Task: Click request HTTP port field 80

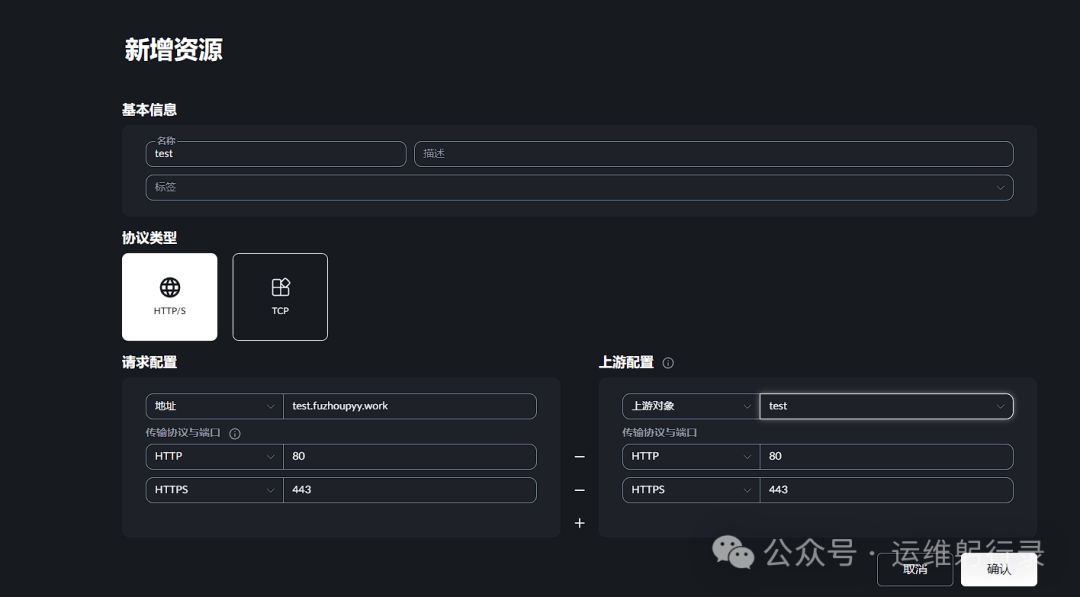Action: 410,457
